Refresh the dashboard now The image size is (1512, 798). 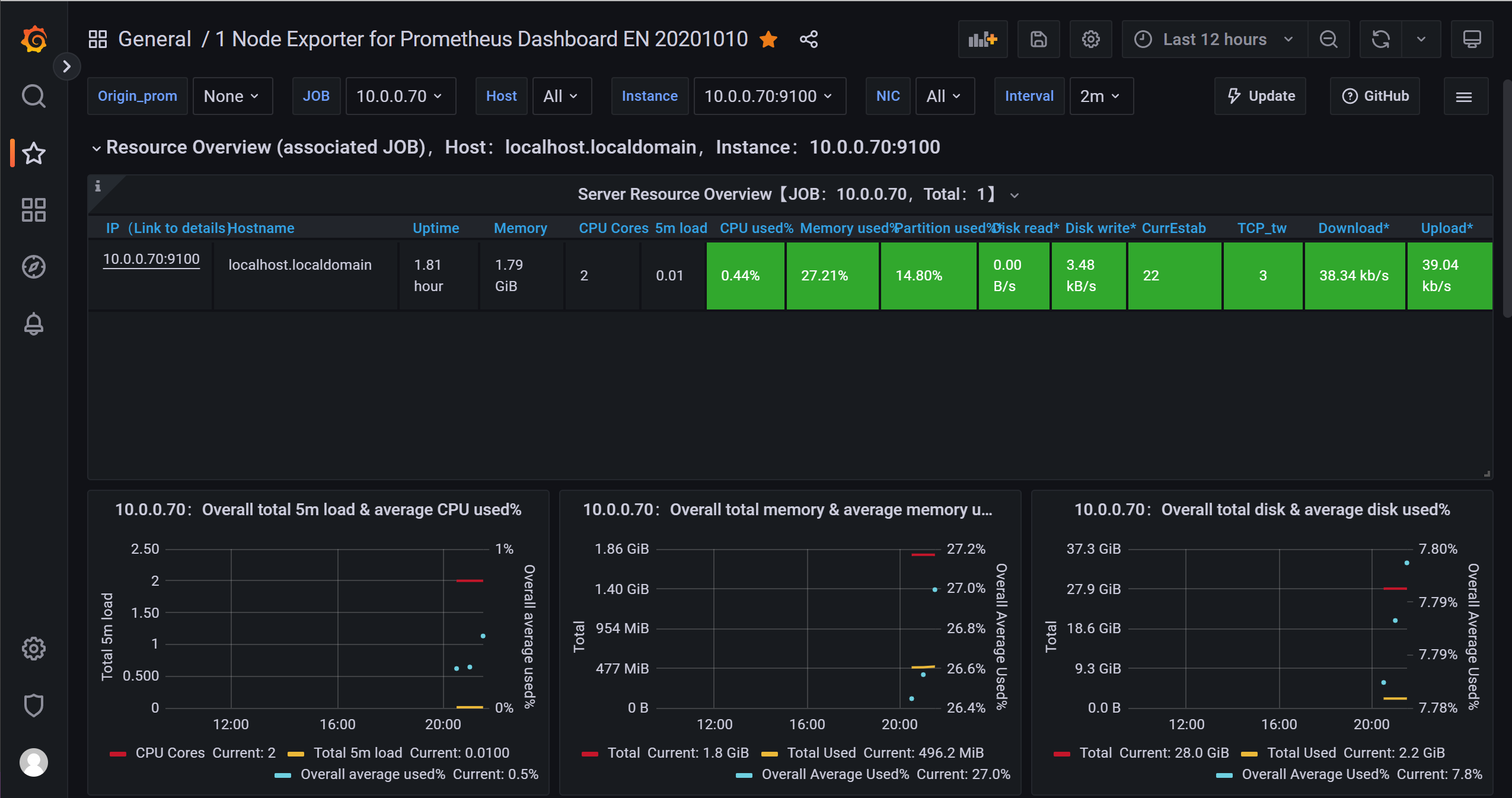(1381, 39)
